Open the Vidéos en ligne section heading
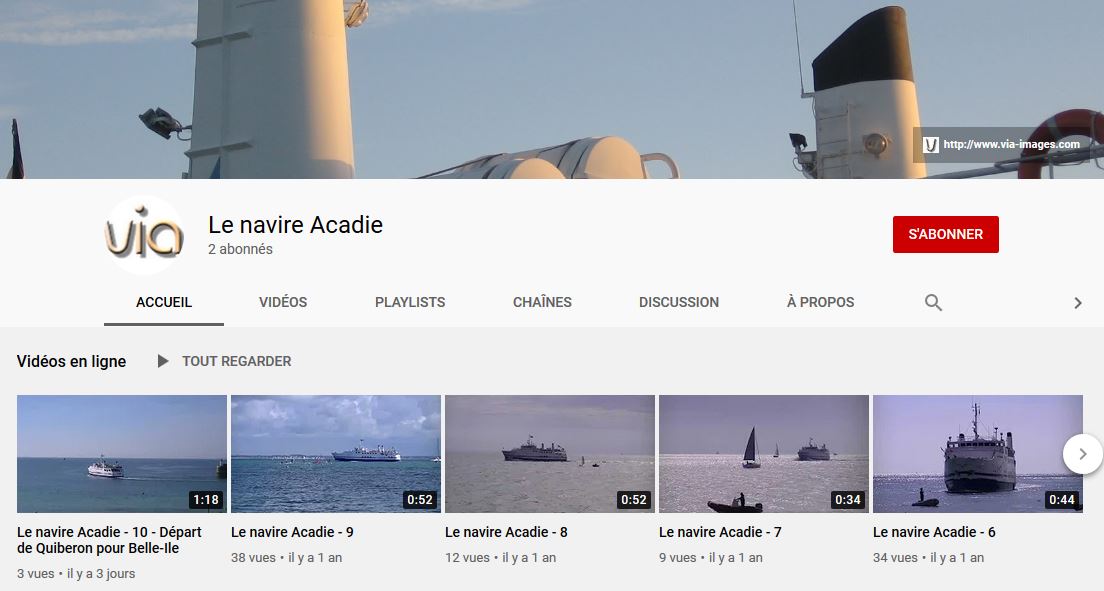This screenshot has width=1104, height=591. point(71,361)
